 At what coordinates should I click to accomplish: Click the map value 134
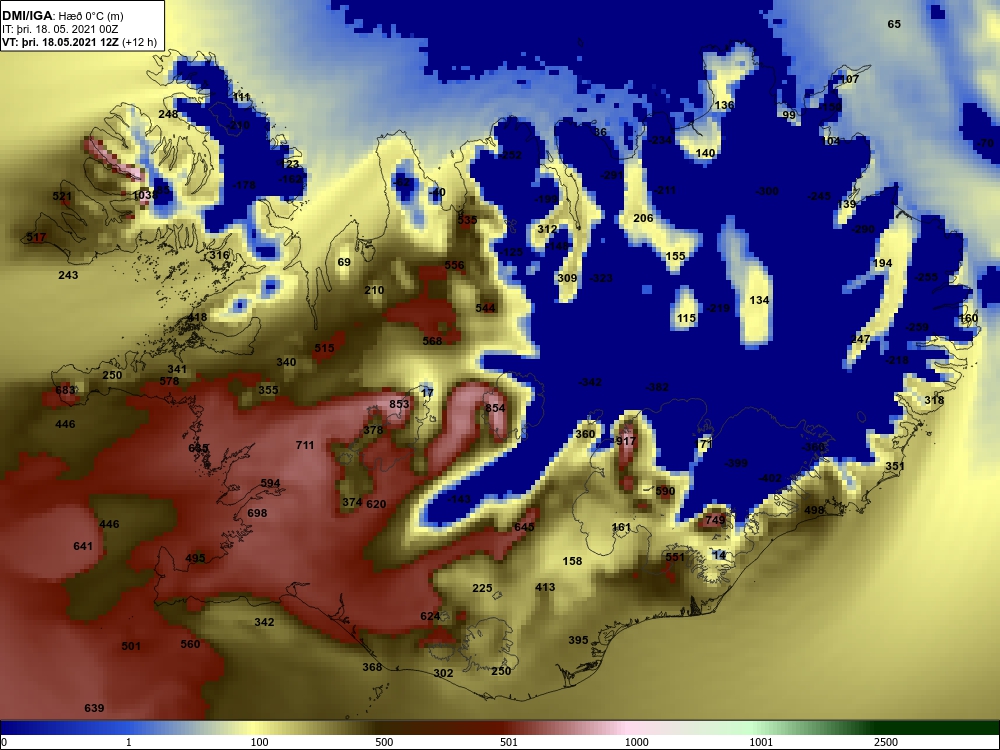pos(760,300)
